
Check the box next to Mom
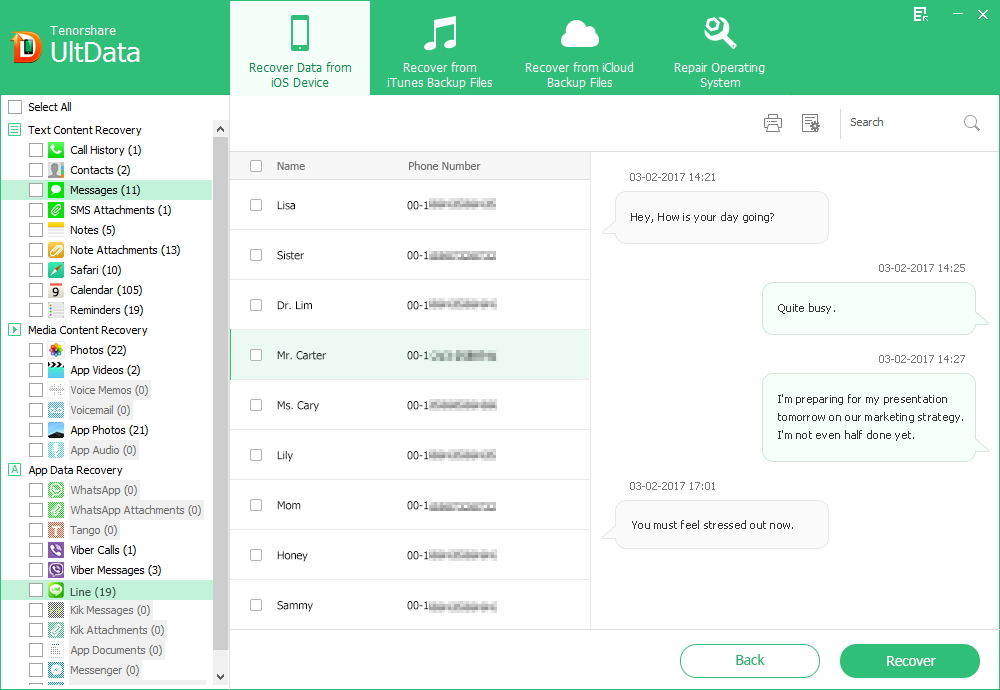[x=256, y=504]
